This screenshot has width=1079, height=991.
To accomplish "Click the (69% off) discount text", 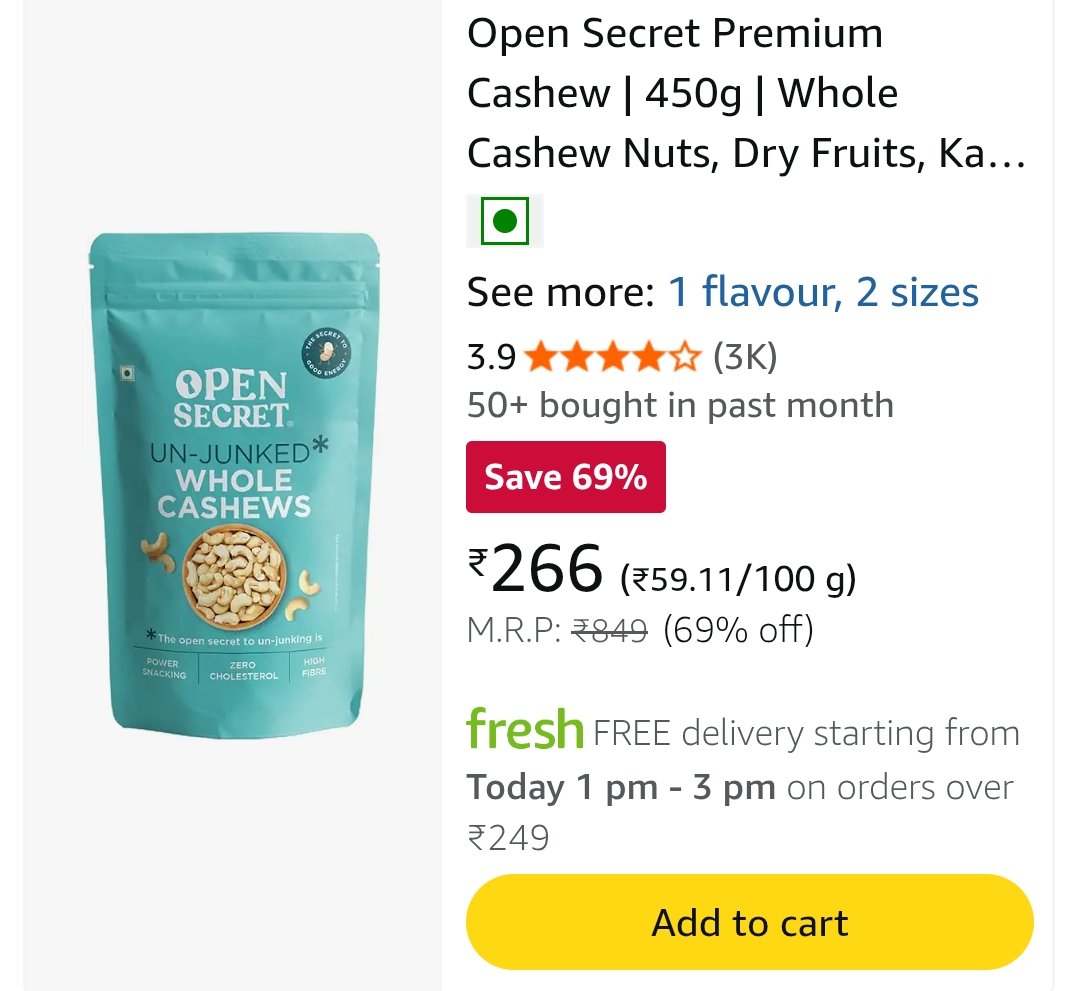I will (738, 630).
